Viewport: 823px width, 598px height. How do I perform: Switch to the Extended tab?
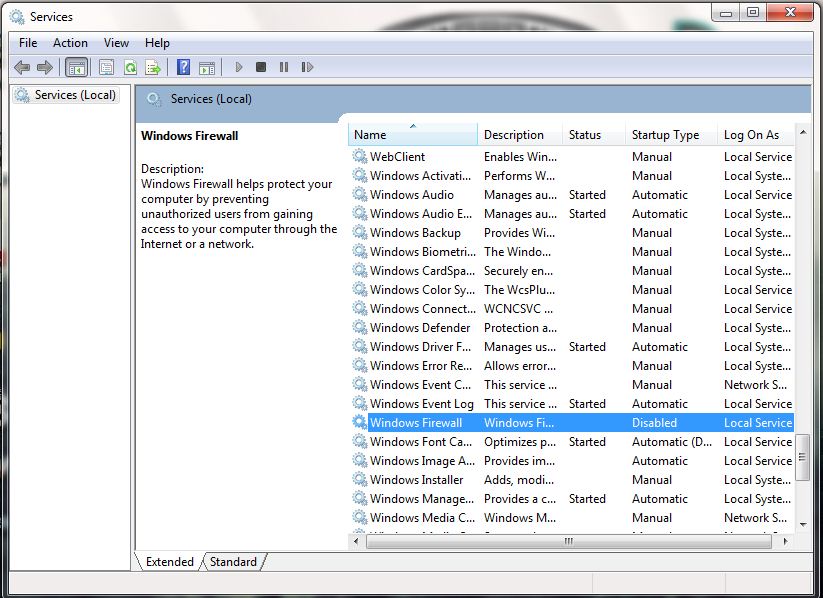[170, 562]
